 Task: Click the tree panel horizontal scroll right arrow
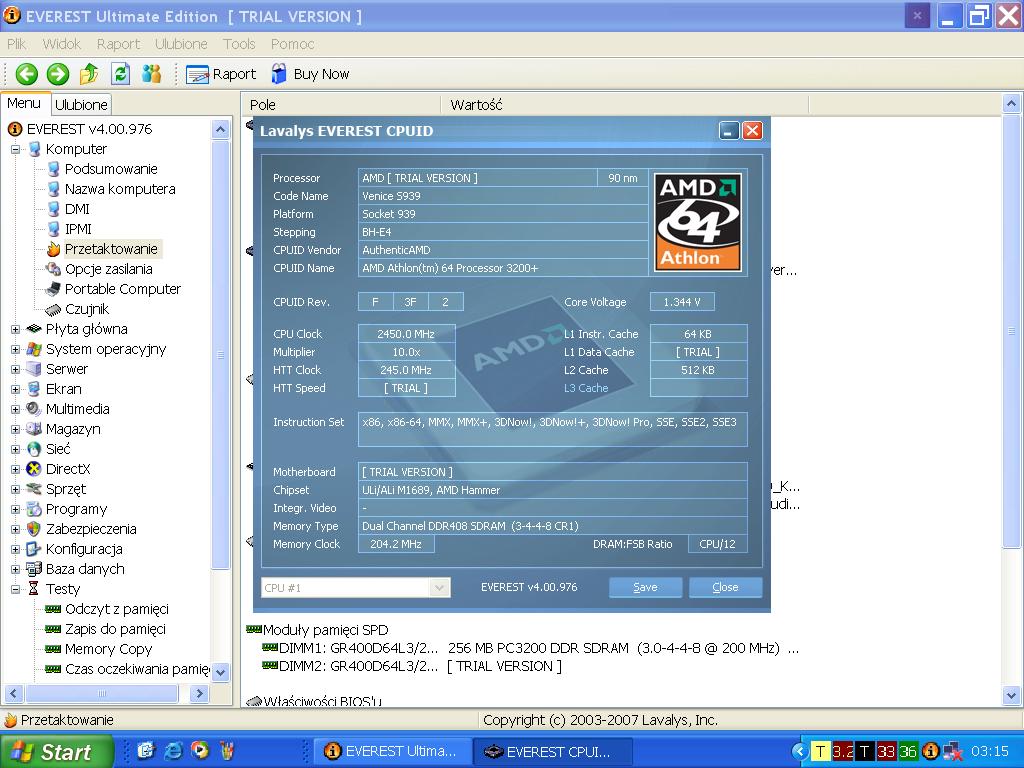click(x=199, y=694)
